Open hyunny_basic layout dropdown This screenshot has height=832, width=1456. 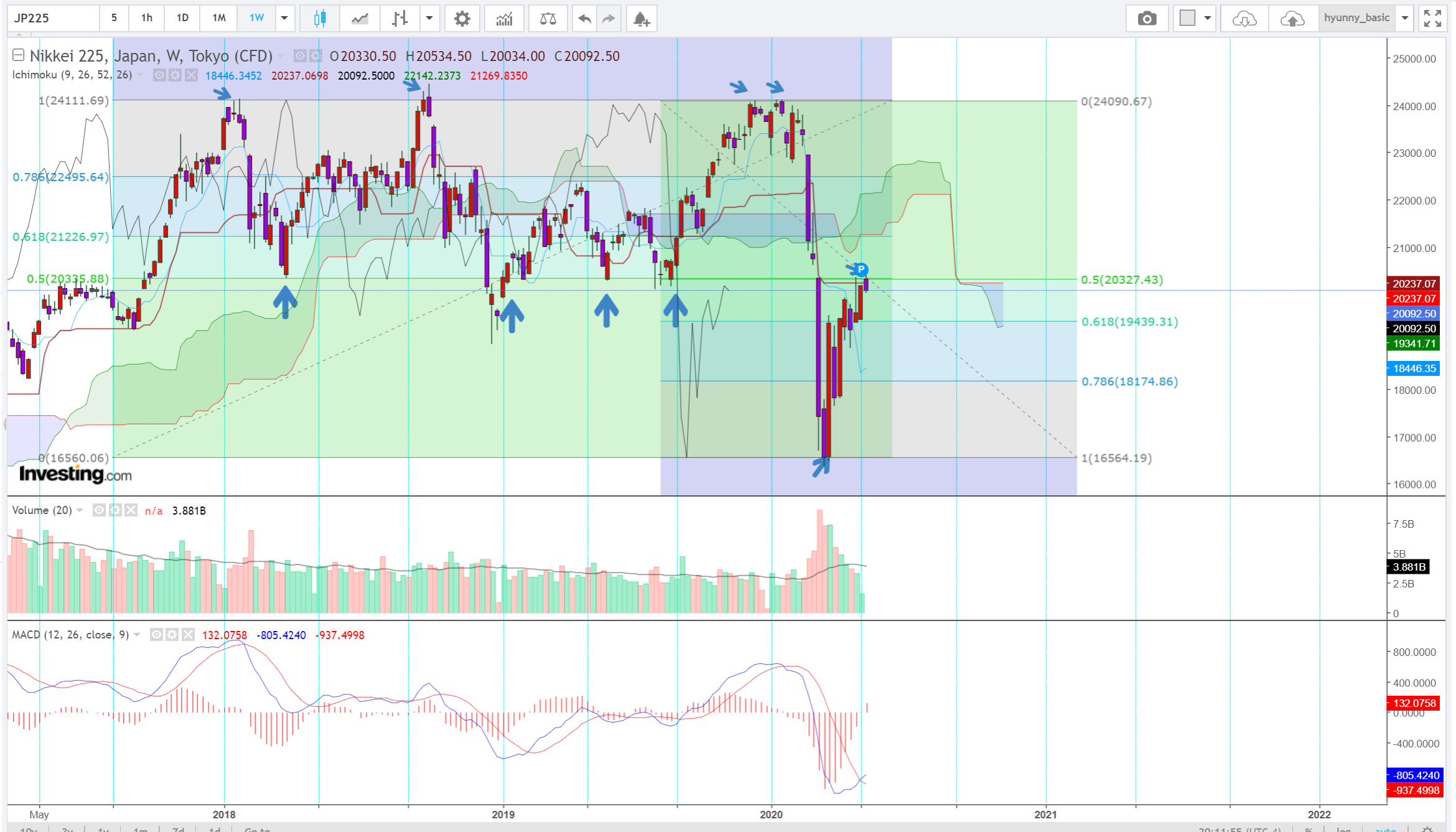coord(1405,18)
